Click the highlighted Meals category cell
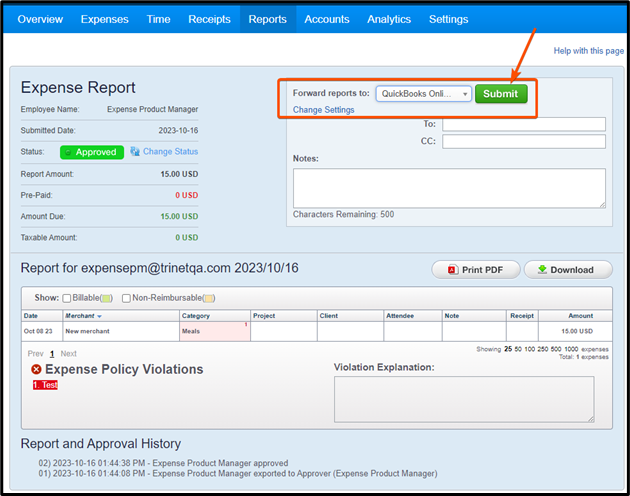630x496 pixels. (x=215, y=331)
